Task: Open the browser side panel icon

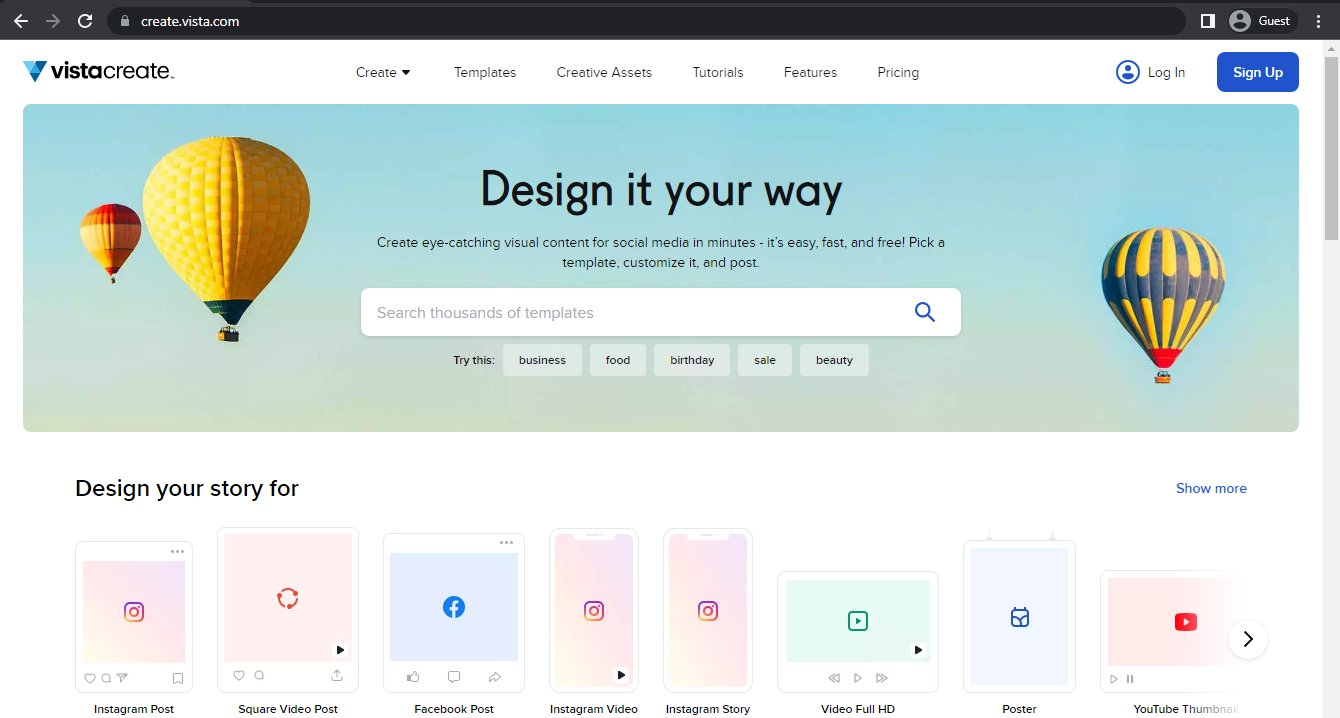Action: (x=1207, y=21)
